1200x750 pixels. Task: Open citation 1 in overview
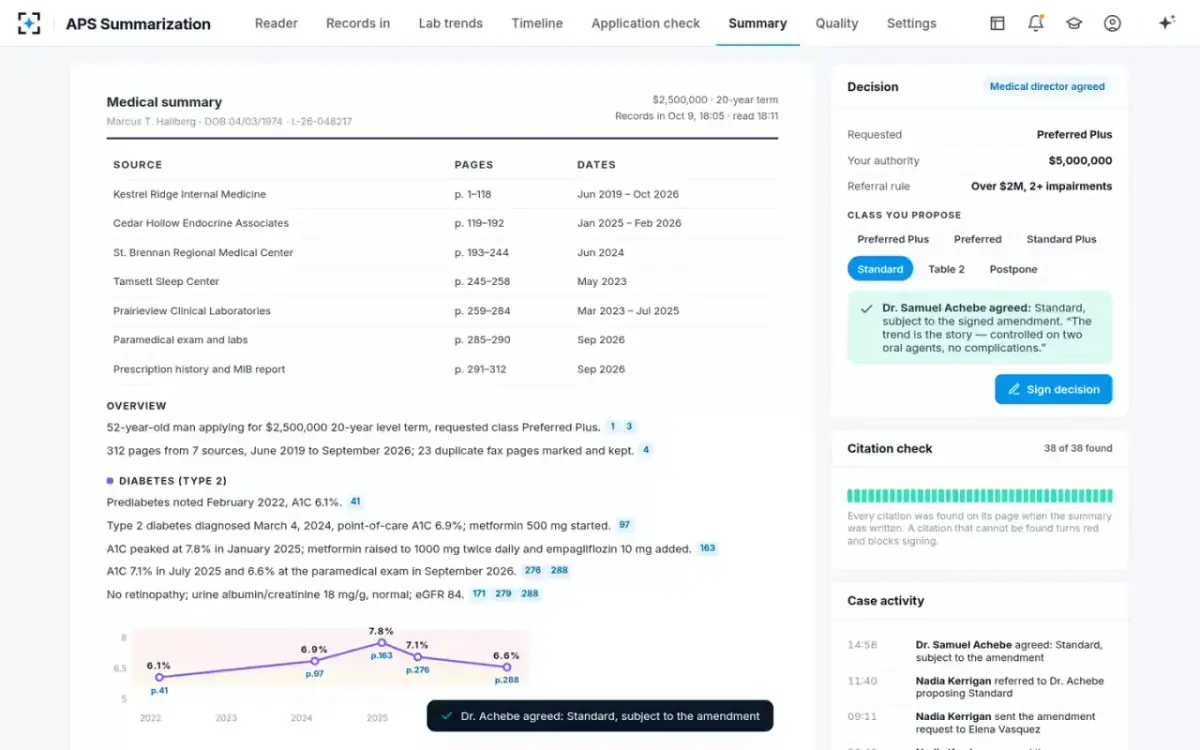[613, 427]
